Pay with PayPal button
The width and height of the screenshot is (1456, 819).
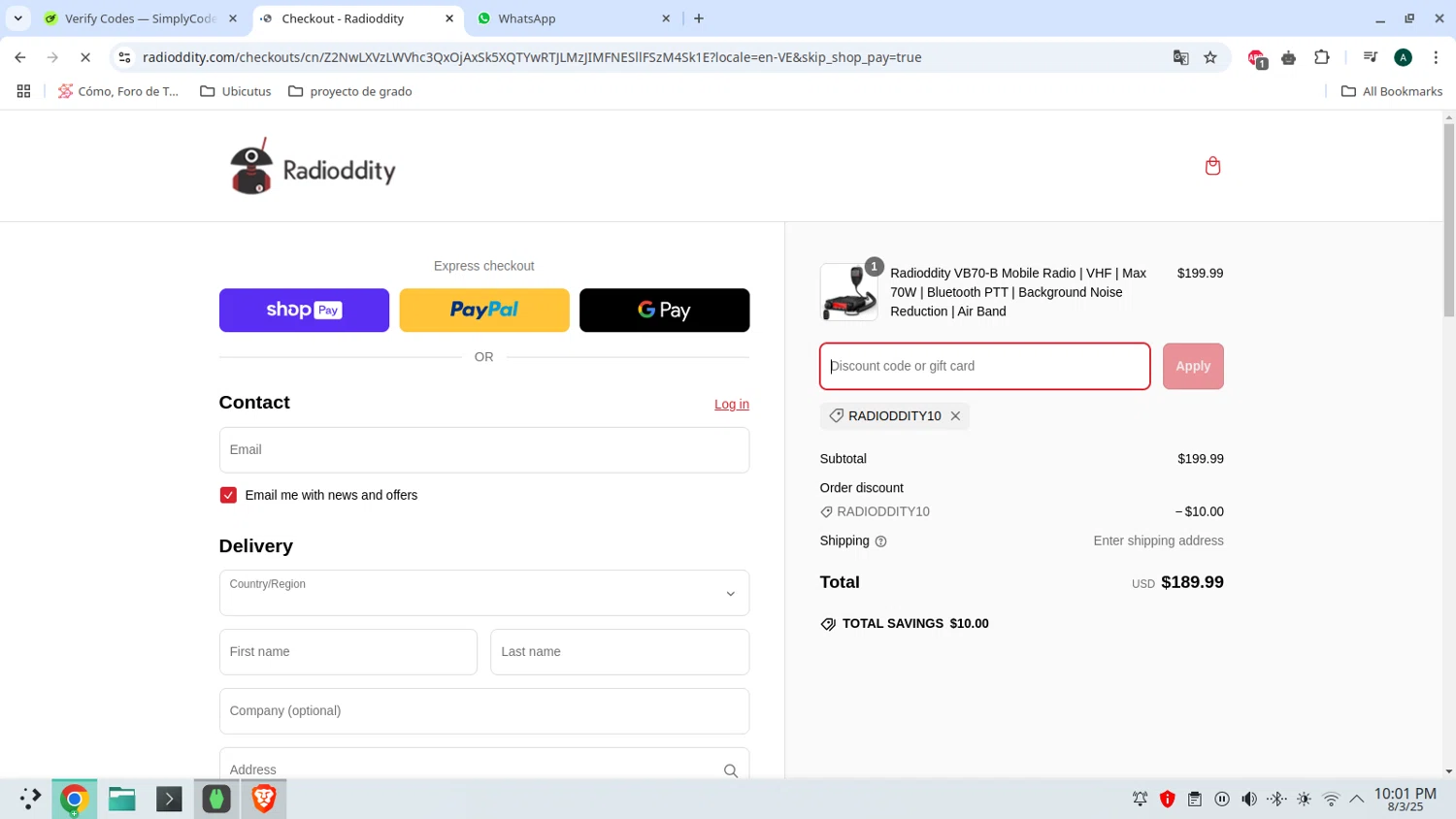coord(484,311)
